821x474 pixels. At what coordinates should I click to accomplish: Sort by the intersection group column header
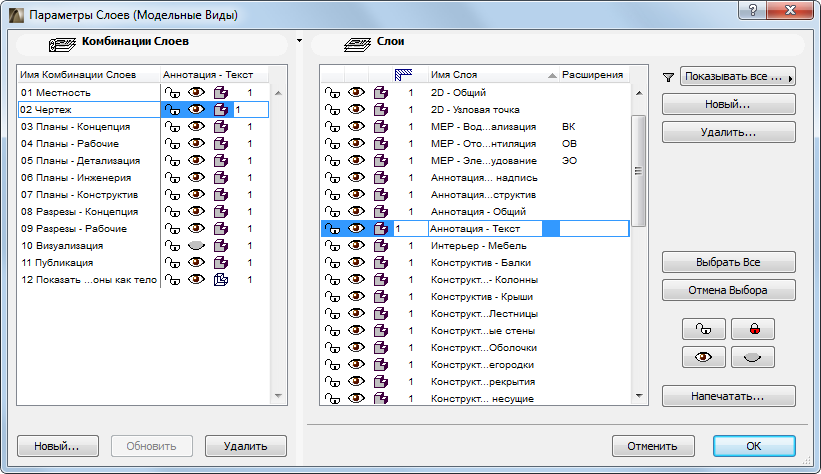[403, 75]
